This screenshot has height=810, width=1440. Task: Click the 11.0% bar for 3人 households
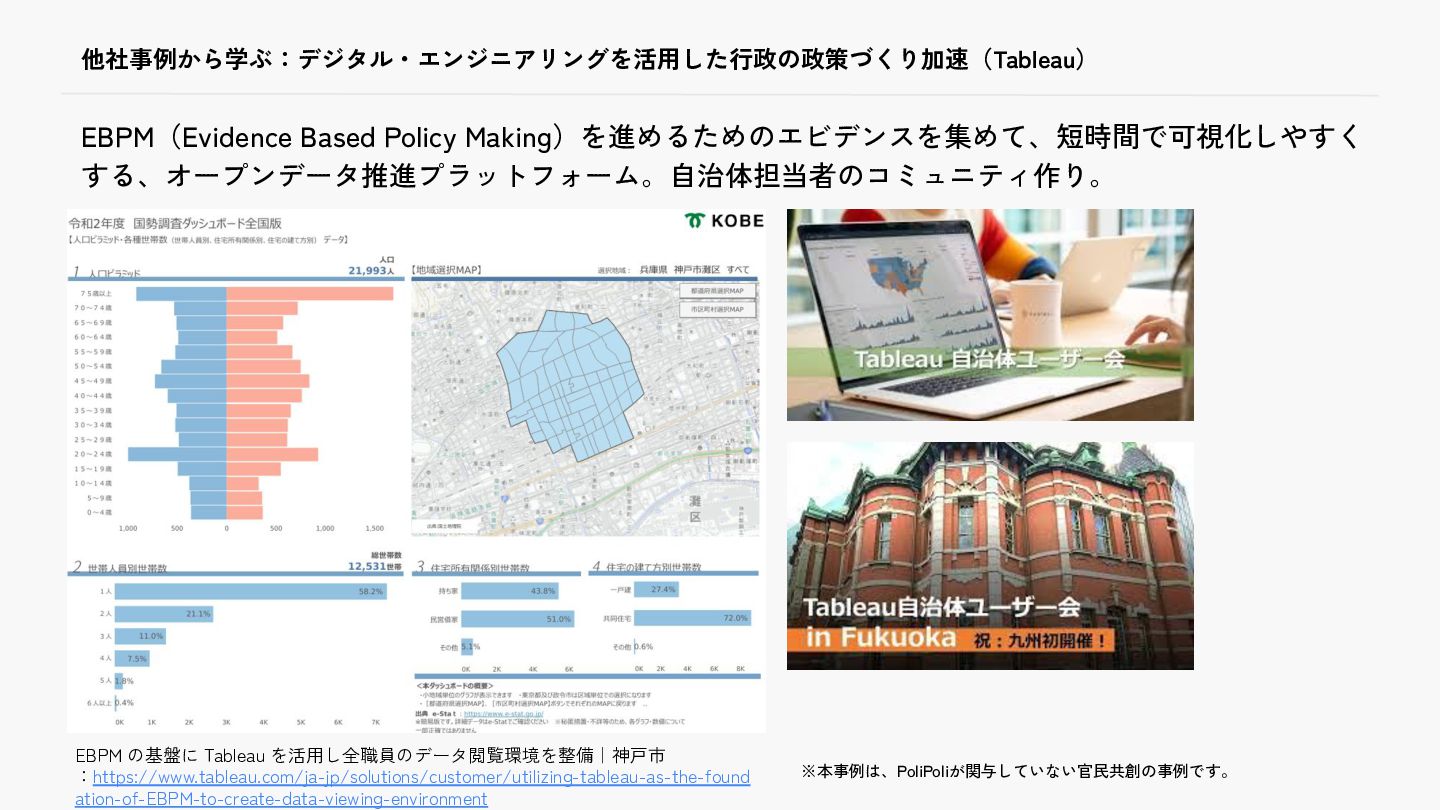coord(140,636)
